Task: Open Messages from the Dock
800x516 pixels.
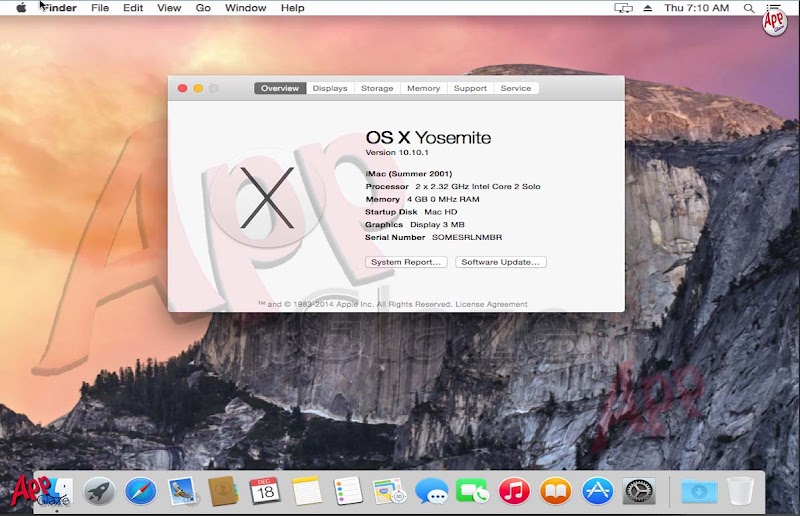Action: click(432, 492)
